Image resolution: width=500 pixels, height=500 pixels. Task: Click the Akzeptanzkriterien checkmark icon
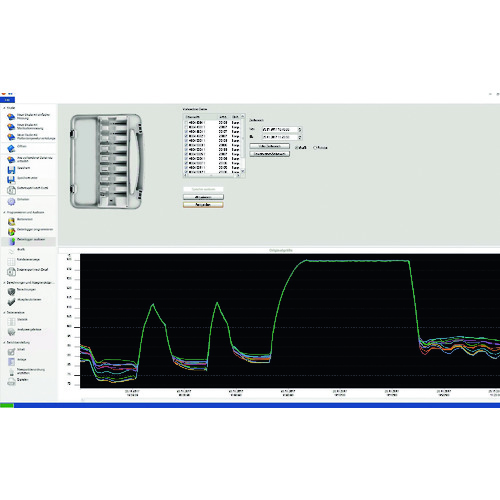point(11,302)
